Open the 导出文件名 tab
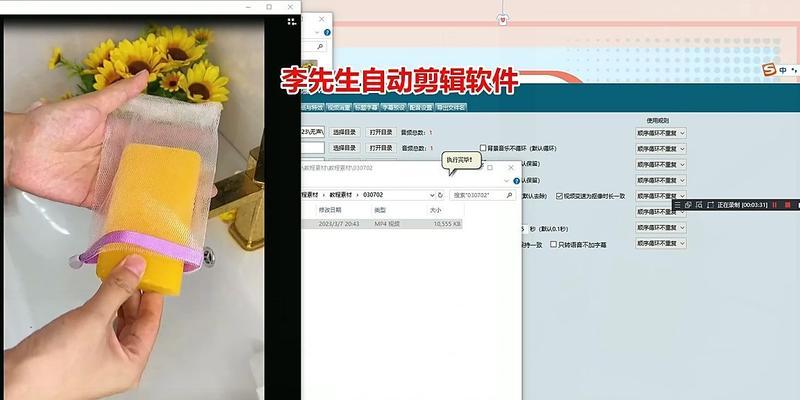800x400 pixels. (x=451, y=107)
